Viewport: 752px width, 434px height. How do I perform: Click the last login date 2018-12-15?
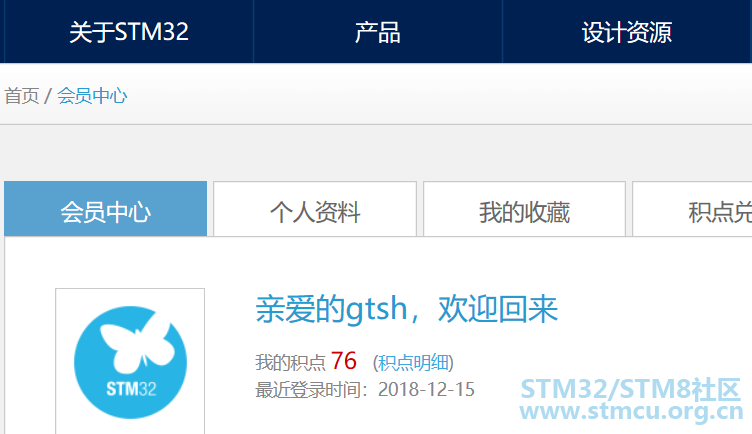pos(426,389)
